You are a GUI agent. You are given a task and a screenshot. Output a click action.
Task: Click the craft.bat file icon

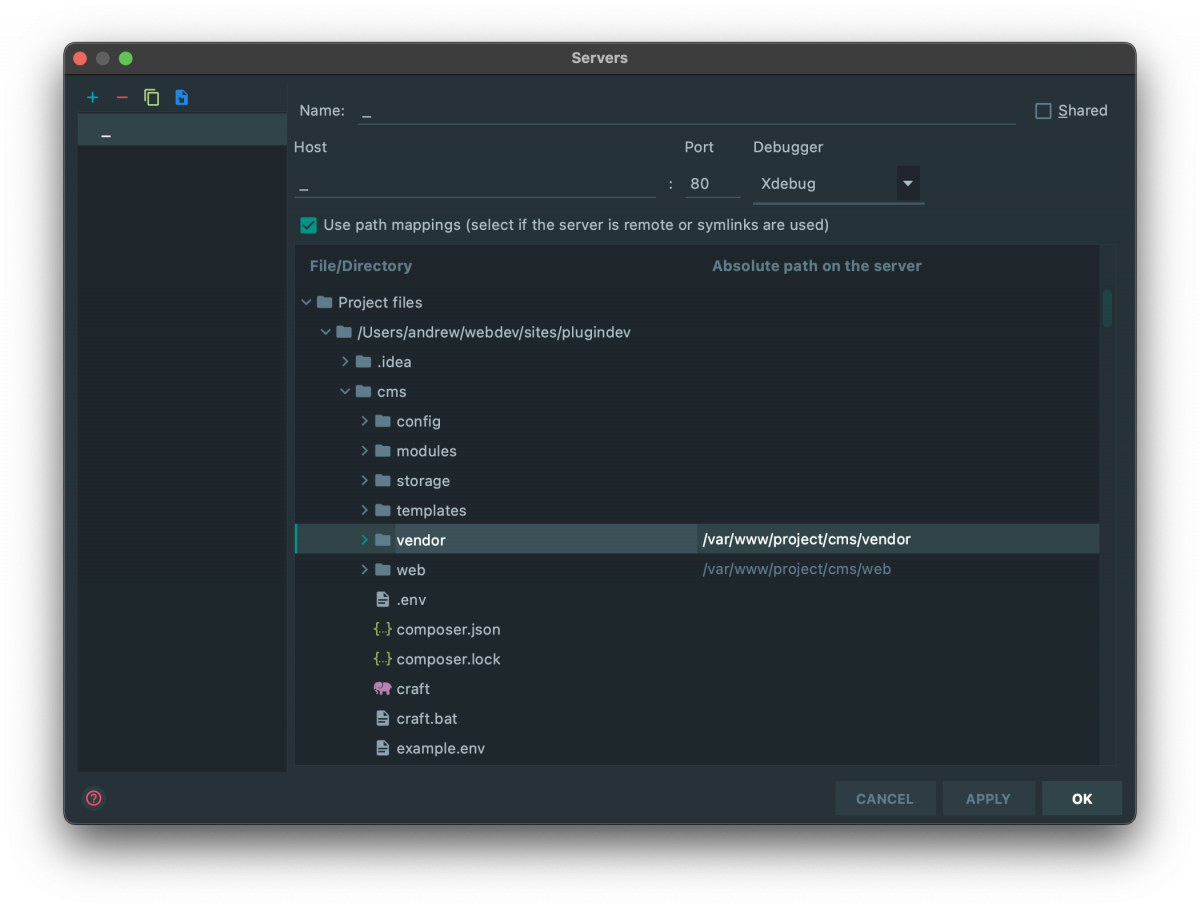(x=382, y=718)
